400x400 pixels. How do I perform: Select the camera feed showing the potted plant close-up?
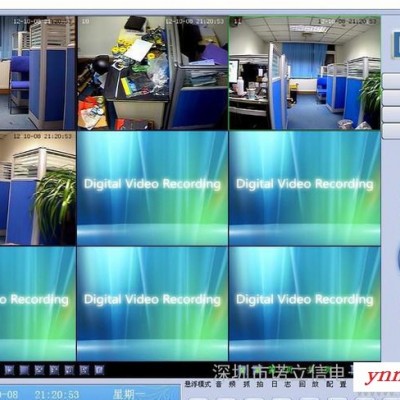coord(38,188)
